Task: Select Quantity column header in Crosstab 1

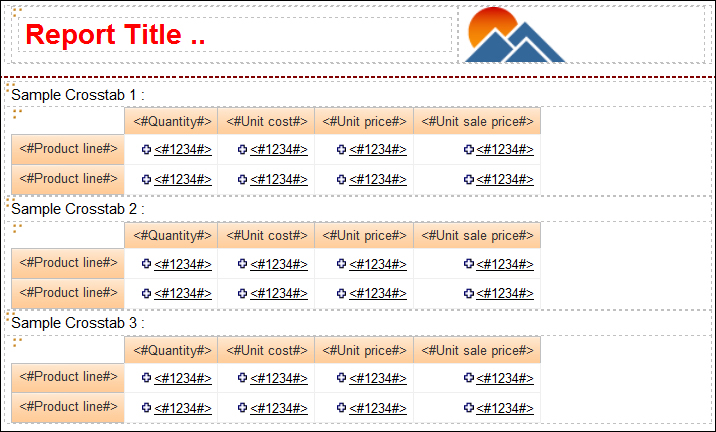Action: point(171,121)
